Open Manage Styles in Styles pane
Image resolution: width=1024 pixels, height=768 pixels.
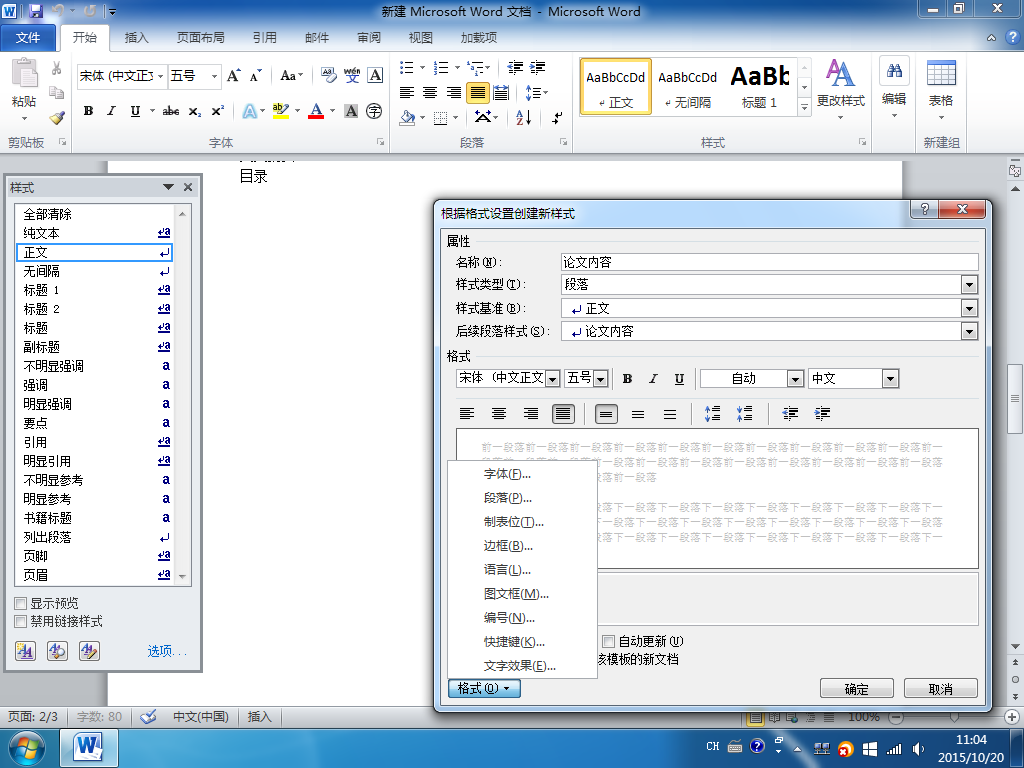89,650
